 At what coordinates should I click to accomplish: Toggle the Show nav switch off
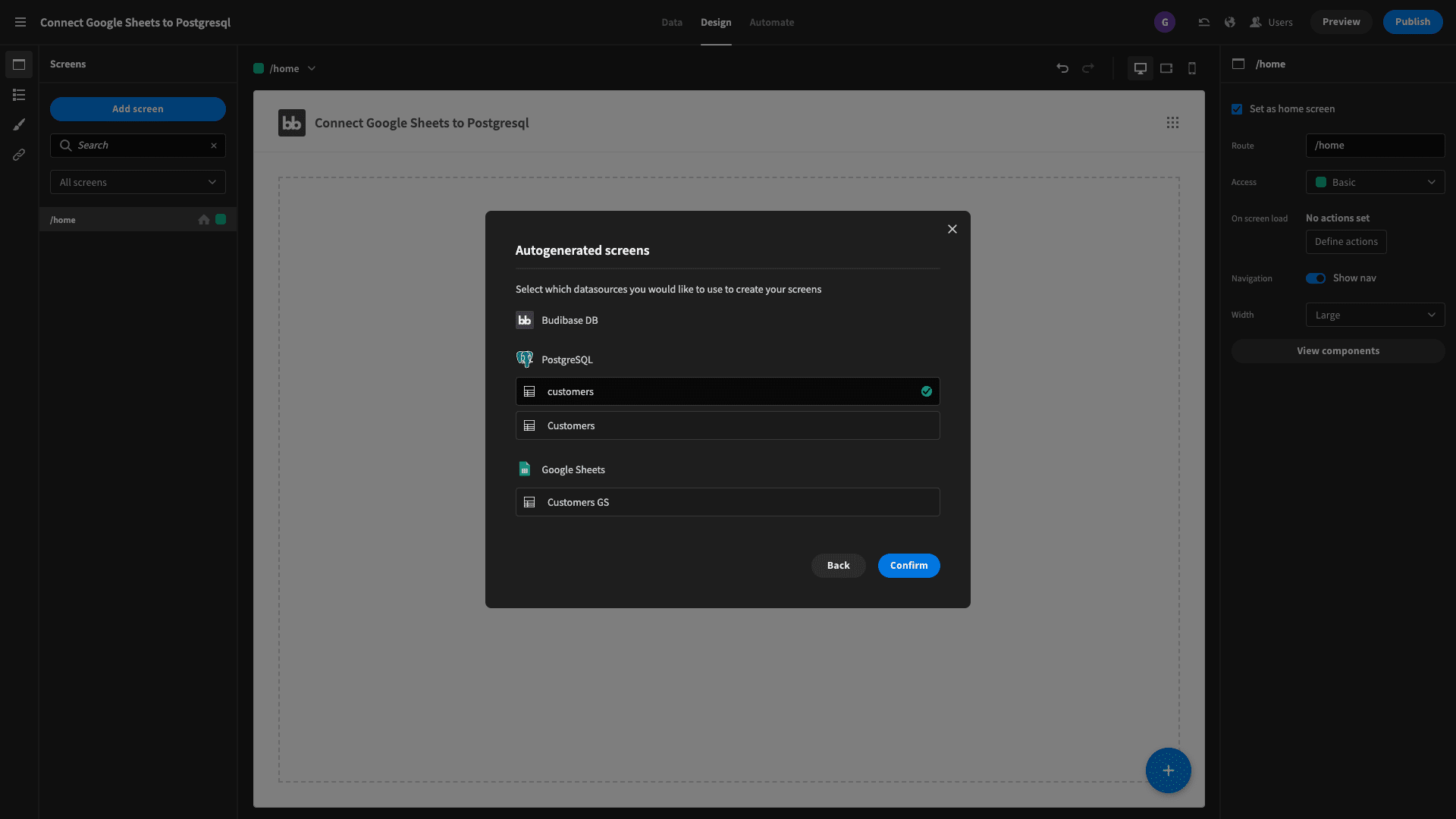pos(1316,278)
